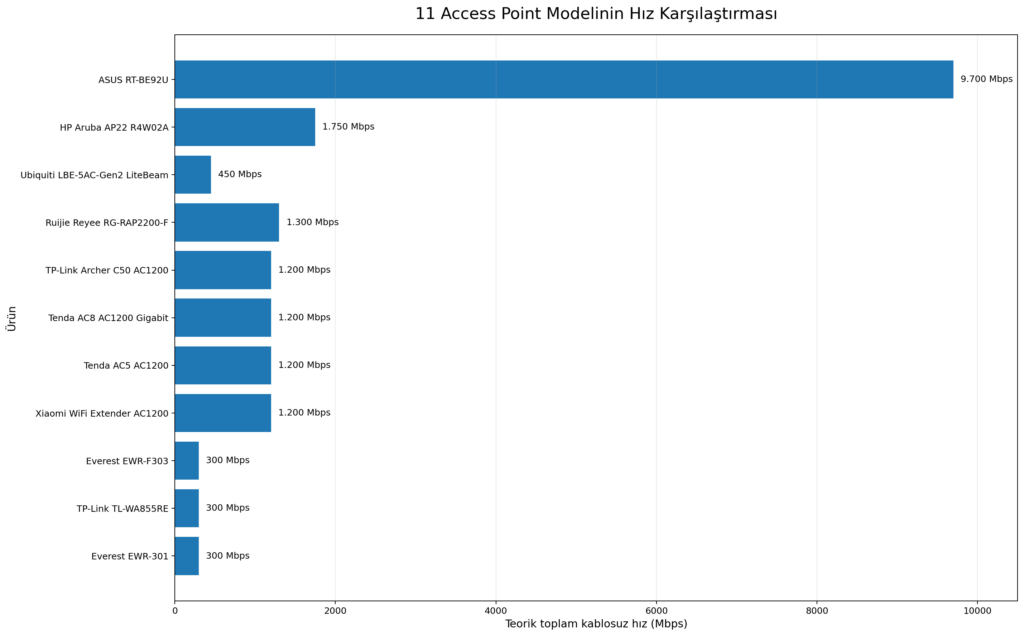Click the '450 Mbps' value label
Image resolution: width=1024 pixels, height=636 pixels.
click(240, 174)
